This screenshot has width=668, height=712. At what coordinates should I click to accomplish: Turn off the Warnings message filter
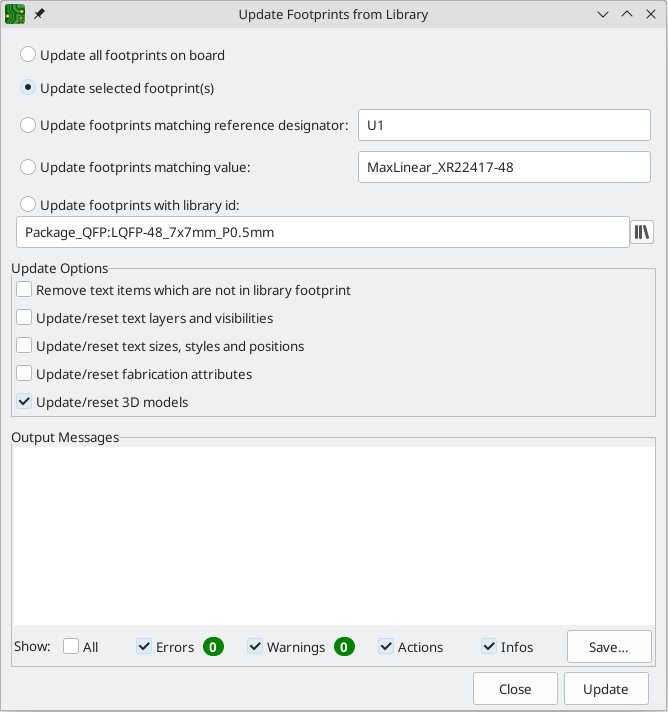point(255,647)
